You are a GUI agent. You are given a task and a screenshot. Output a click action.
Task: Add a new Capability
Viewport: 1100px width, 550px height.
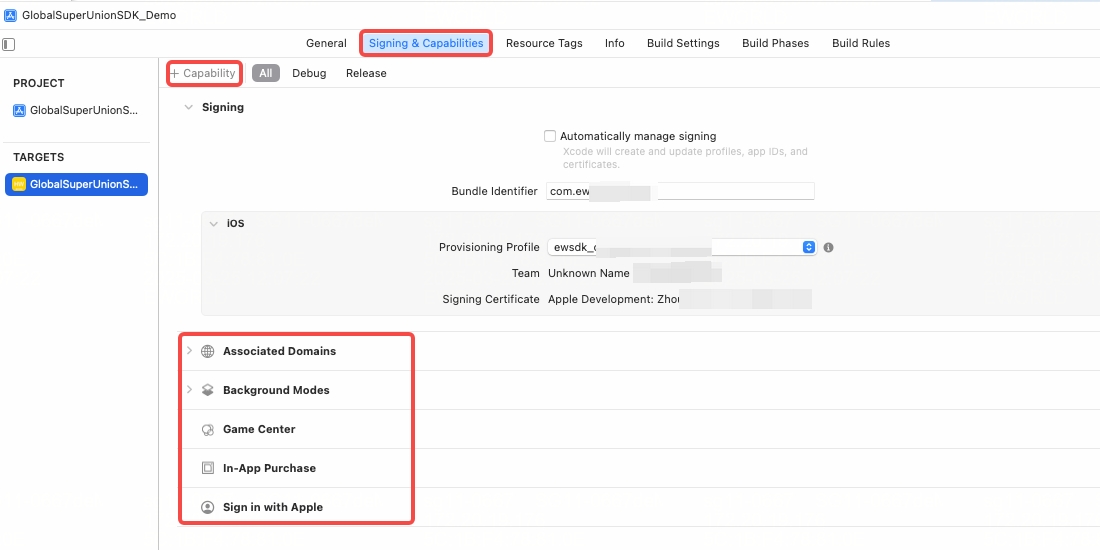click(203, 73)
